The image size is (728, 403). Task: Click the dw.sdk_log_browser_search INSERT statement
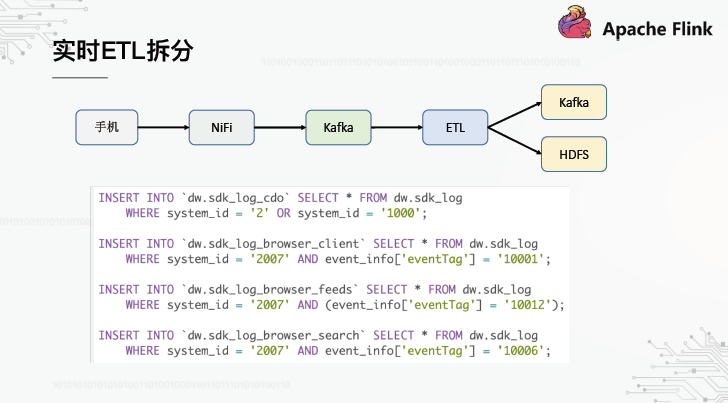pos(324,343)
